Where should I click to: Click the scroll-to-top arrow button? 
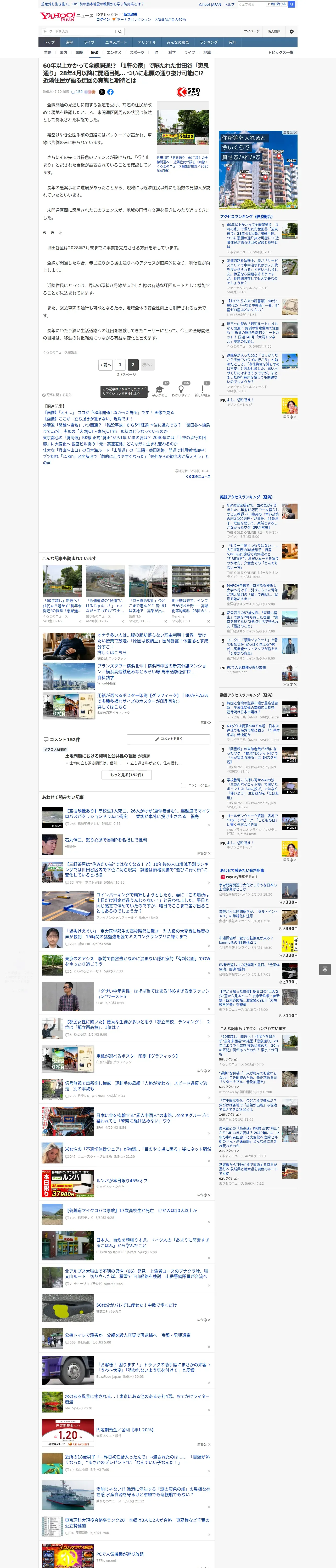click(325, 970)
